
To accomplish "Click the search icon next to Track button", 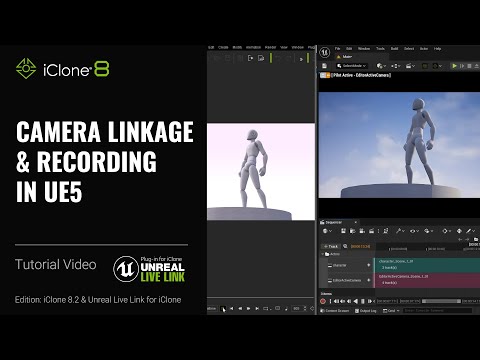I will point(345,246).
